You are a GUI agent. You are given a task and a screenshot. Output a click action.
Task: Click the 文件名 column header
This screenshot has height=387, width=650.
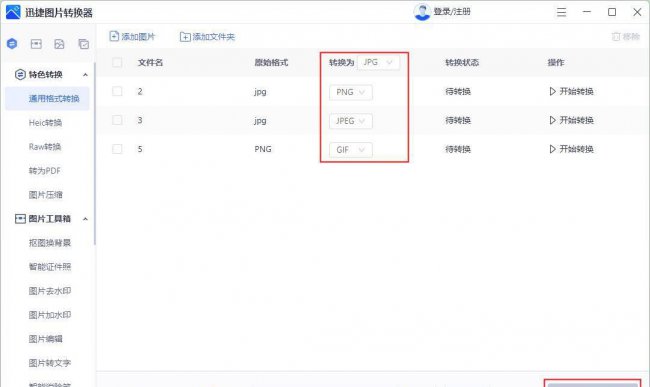click(x=150, y=63)
